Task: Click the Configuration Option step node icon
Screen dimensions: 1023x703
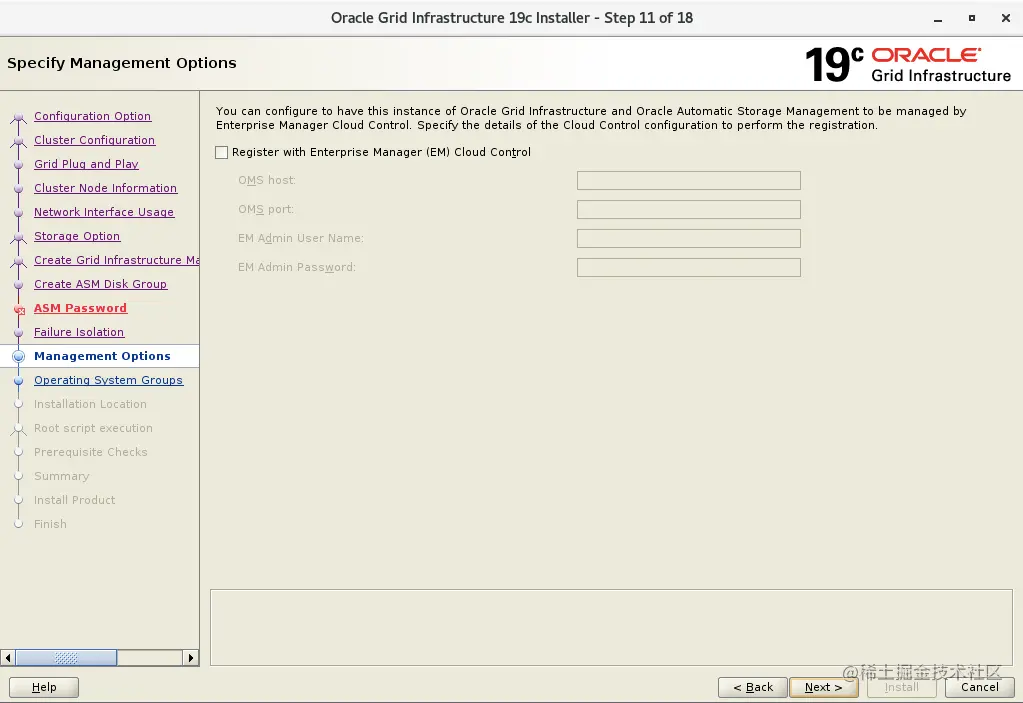Action: click(x=19, y=117)
